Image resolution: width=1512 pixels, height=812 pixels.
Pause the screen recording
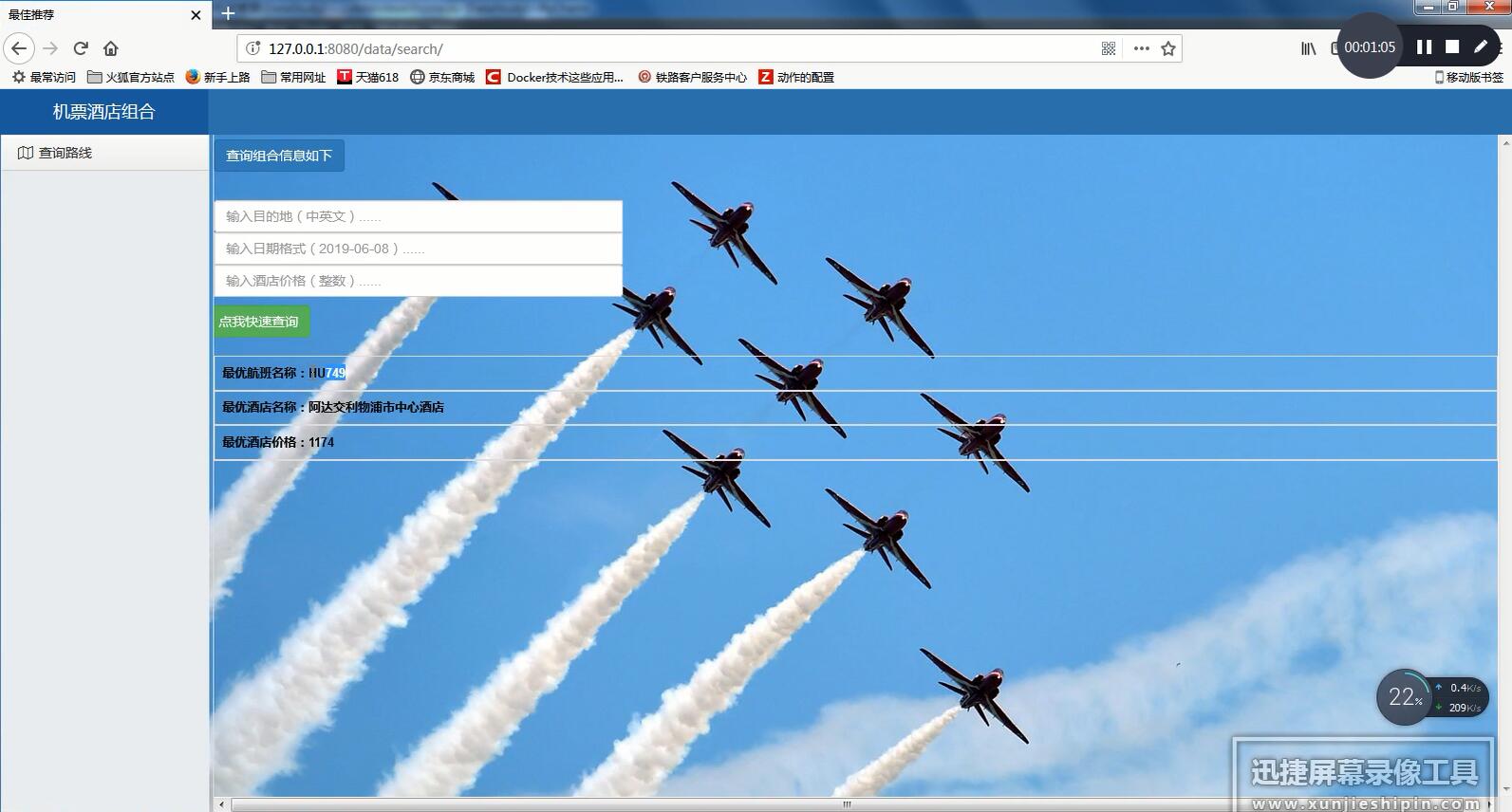click(x=1424, y=46)
